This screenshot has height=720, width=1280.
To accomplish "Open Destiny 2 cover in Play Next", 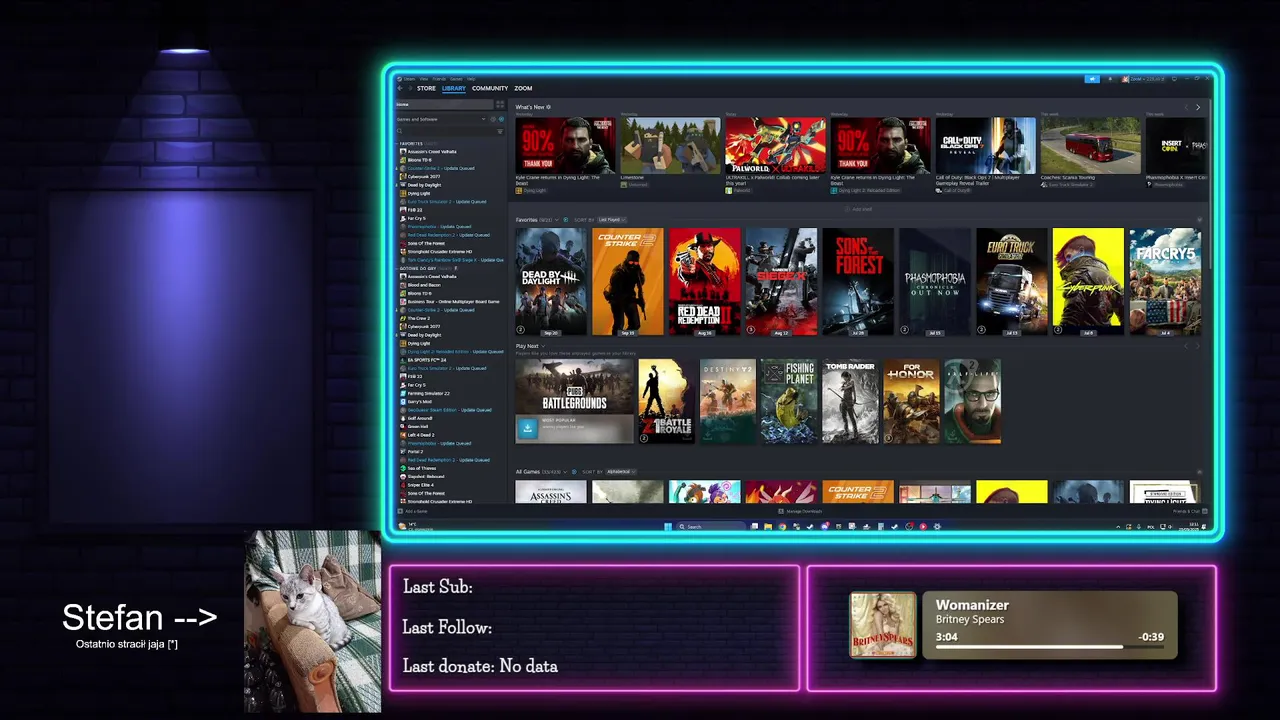I will [x=728, y=401].
